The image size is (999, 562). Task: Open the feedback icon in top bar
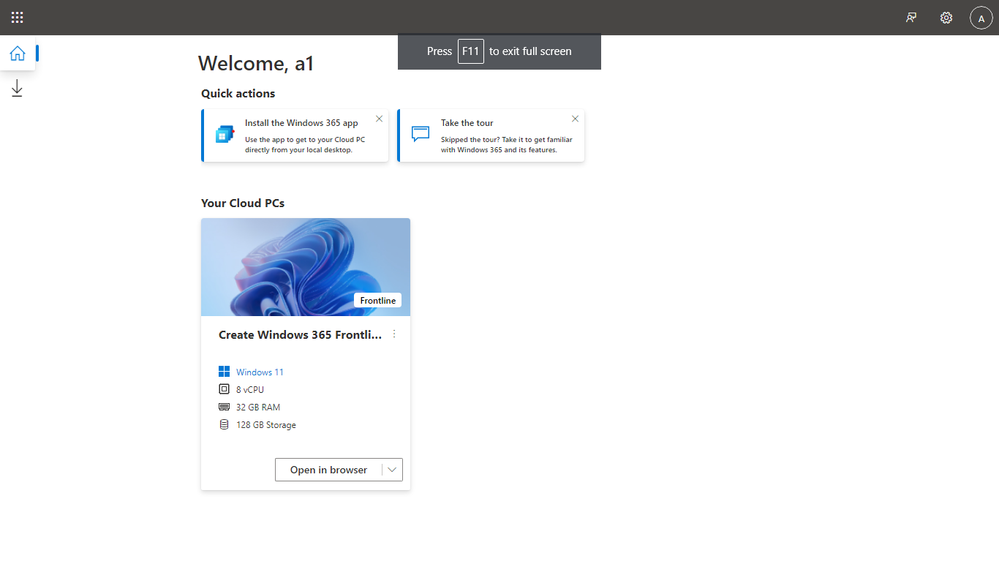coord(911,18)
